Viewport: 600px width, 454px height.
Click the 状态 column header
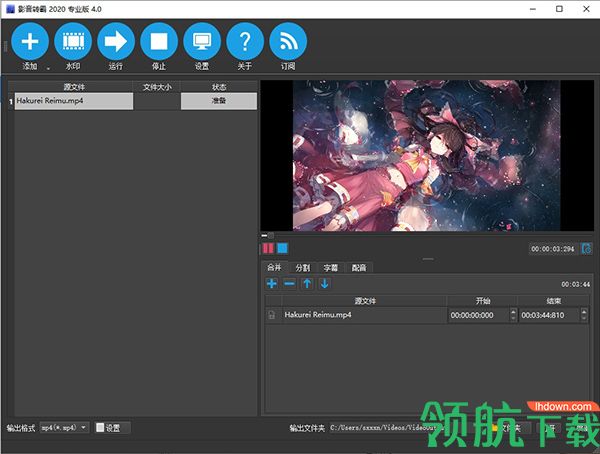[219, 87]
